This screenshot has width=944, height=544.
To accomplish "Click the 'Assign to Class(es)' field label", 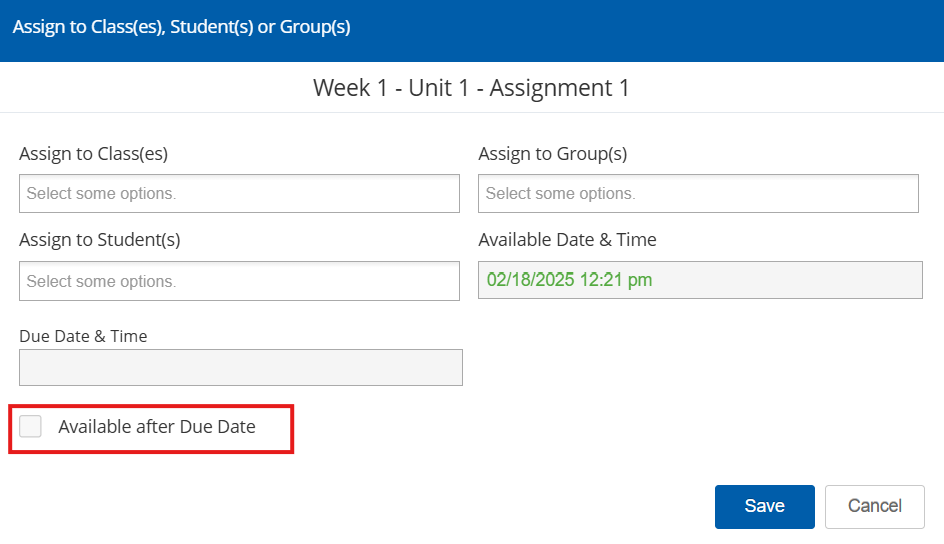I will coord(93,154).
